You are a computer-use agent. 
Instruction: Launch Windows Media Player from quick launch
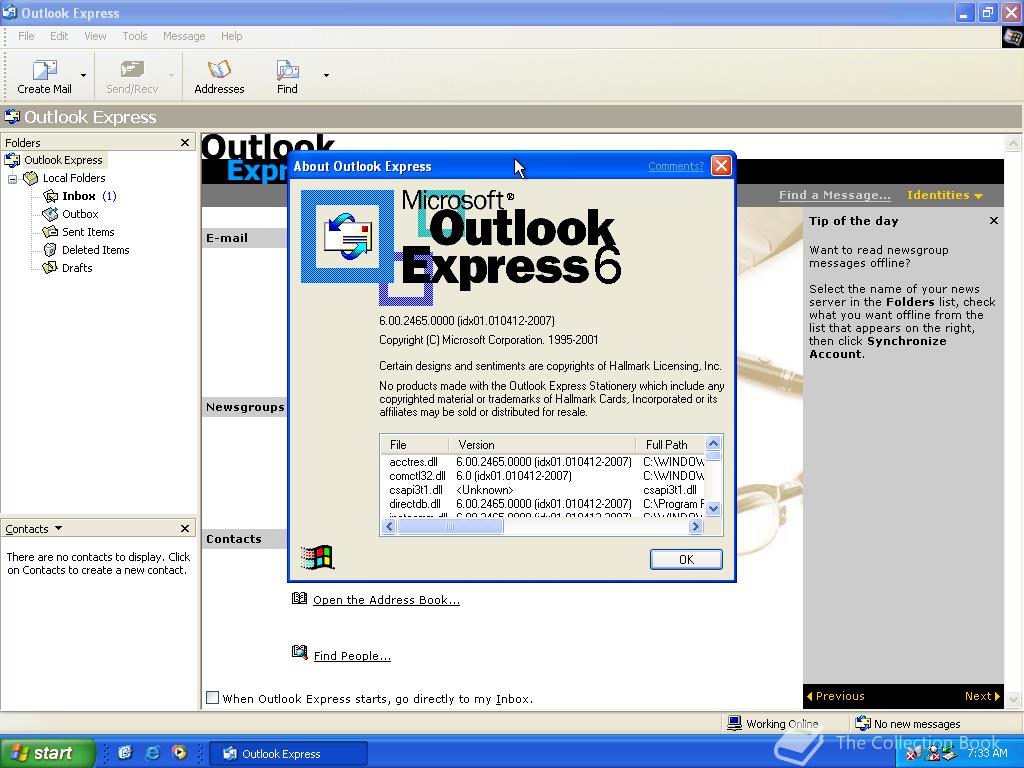(179, 753)
